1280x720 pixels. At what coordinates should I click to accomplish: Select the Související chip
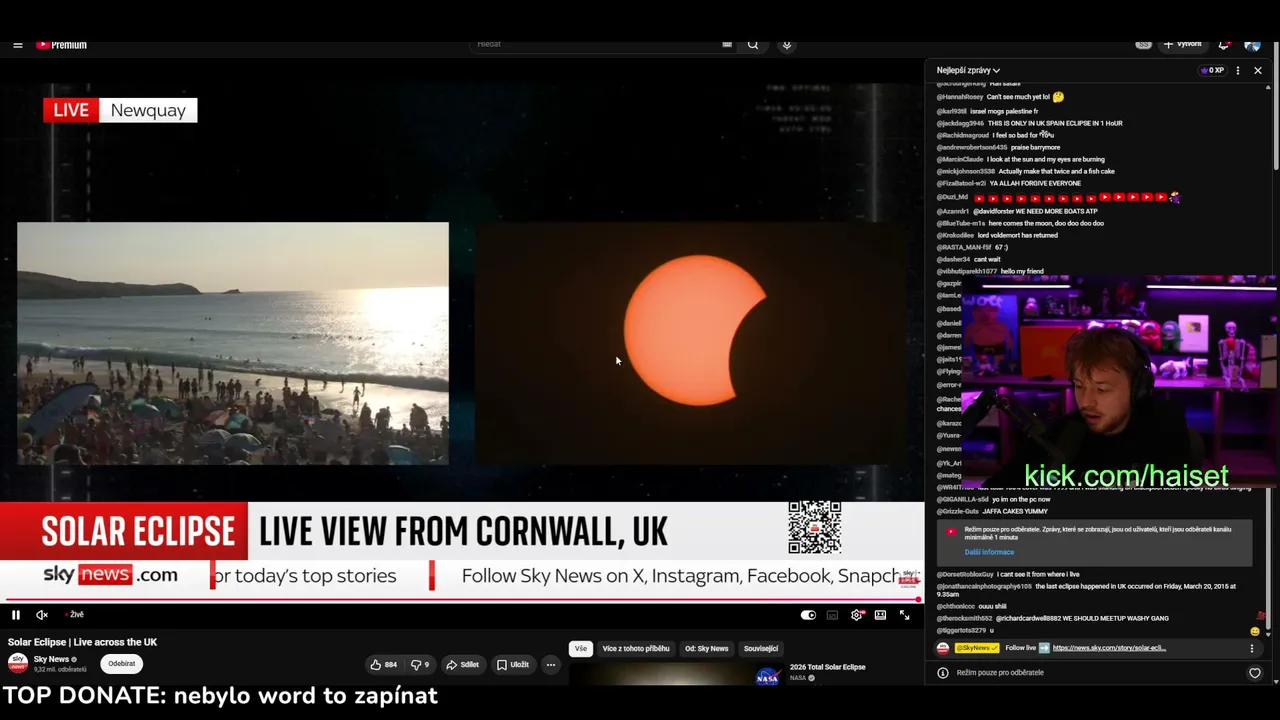coord(761,649)
